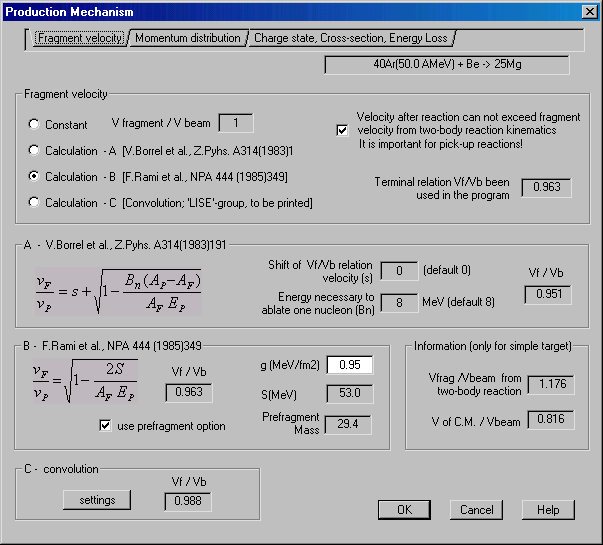Click the Prefragment Mass value box
The image size is (603, 545).
pyautogui.click(x=349, y=425)
